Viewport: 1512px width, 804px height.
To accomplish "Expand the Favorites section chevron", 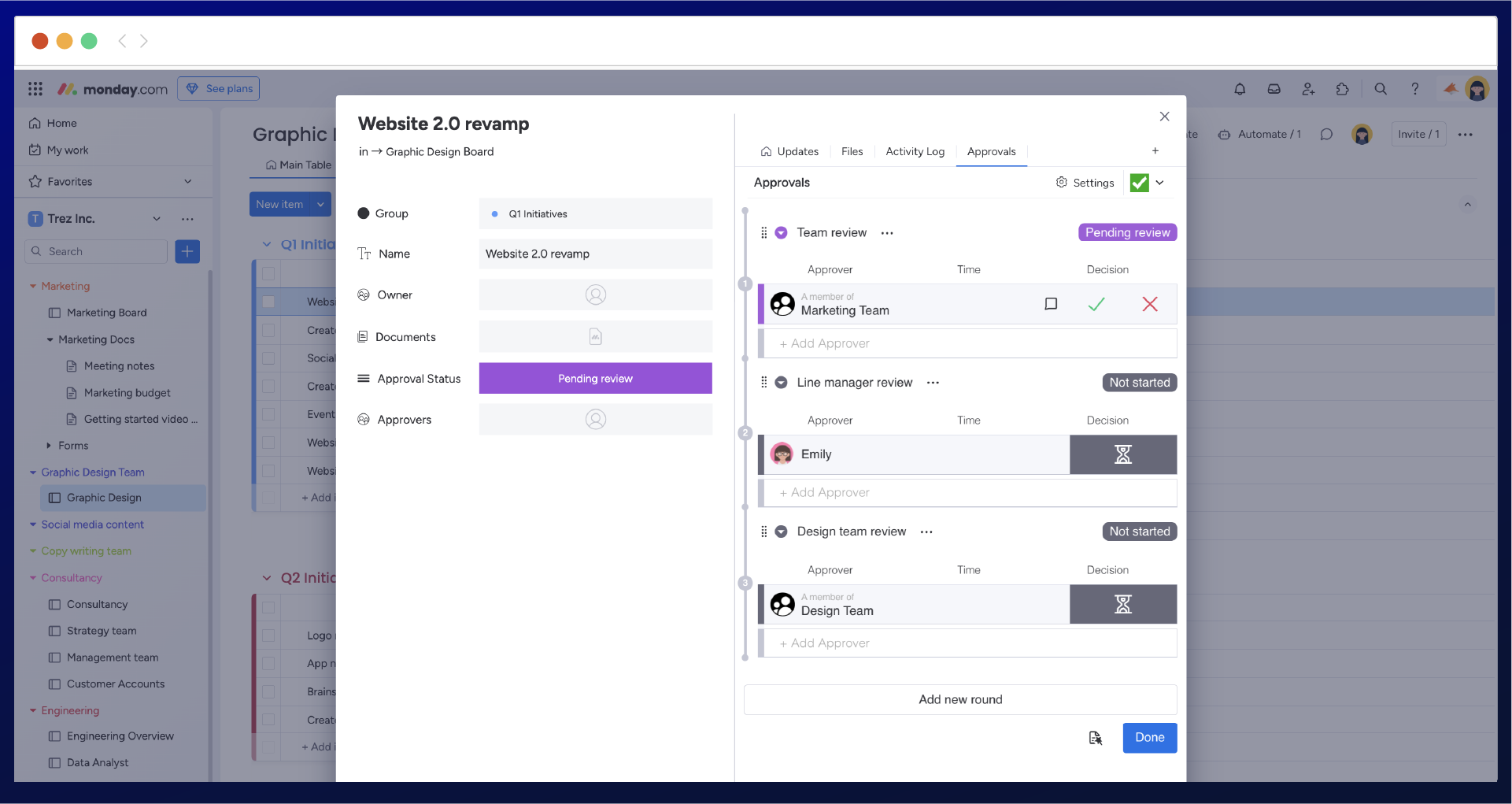I will point(188,182).
